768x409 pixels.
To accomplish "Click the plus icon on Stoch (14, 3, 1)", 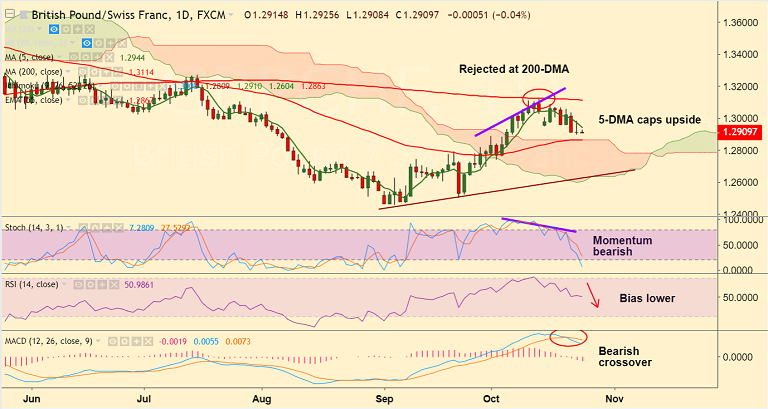I will pyautogui.click(x=107, y=227).
